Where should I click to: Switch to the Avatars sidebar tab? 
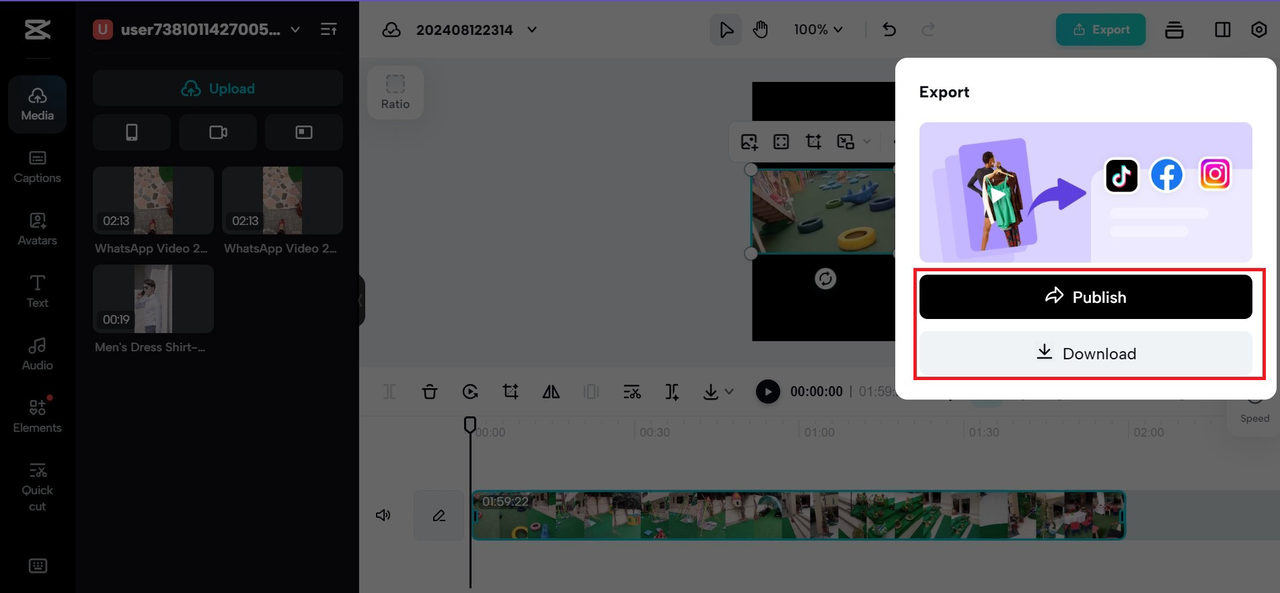click(37, 229)
